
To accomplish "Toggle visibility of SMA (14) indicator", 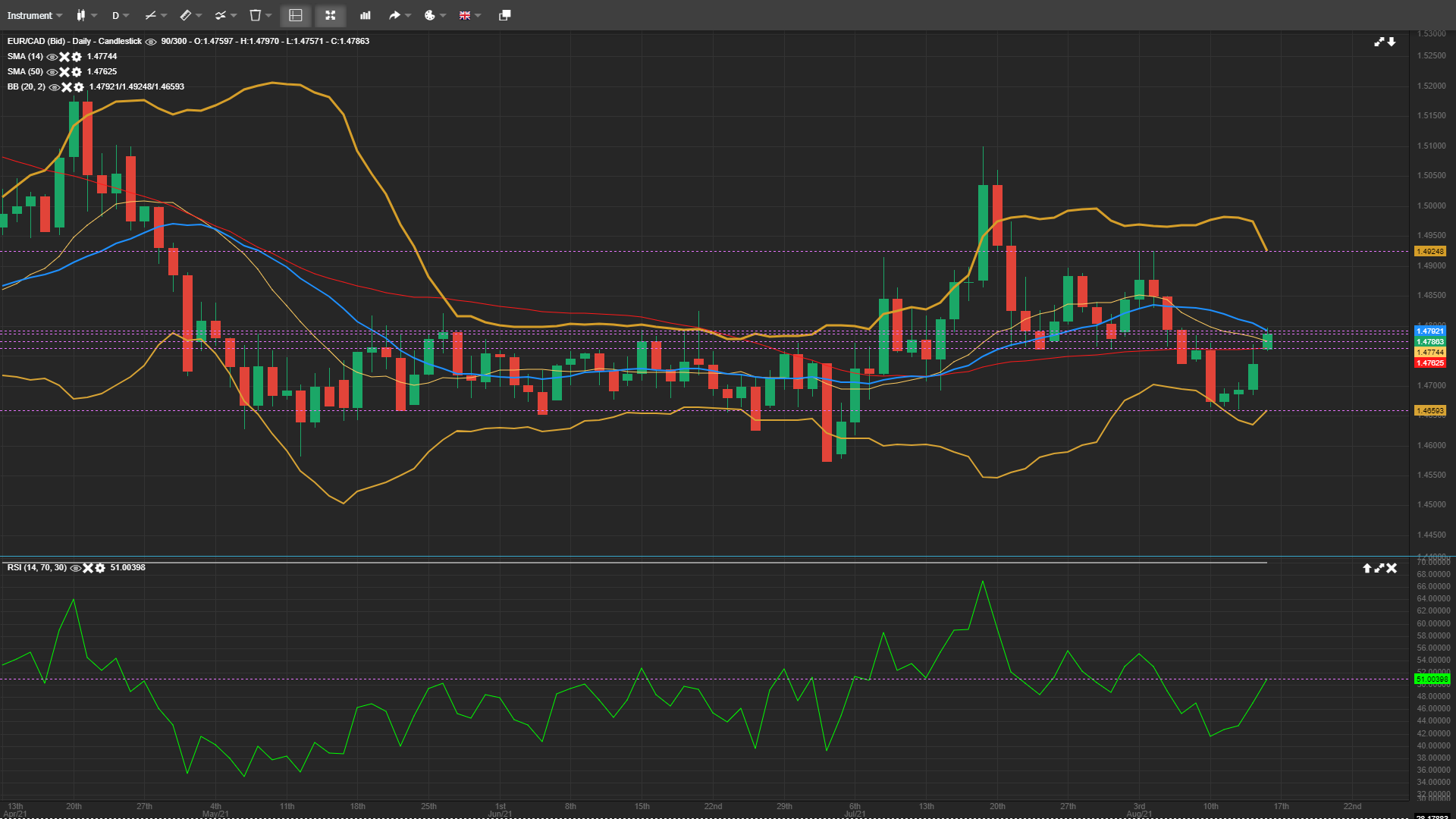I will pyautogui.click(x=52, y=57).
